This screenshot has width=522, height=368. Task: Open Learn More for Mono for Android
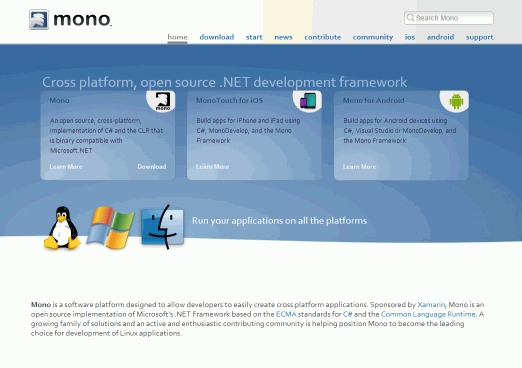tap(359, 167)
